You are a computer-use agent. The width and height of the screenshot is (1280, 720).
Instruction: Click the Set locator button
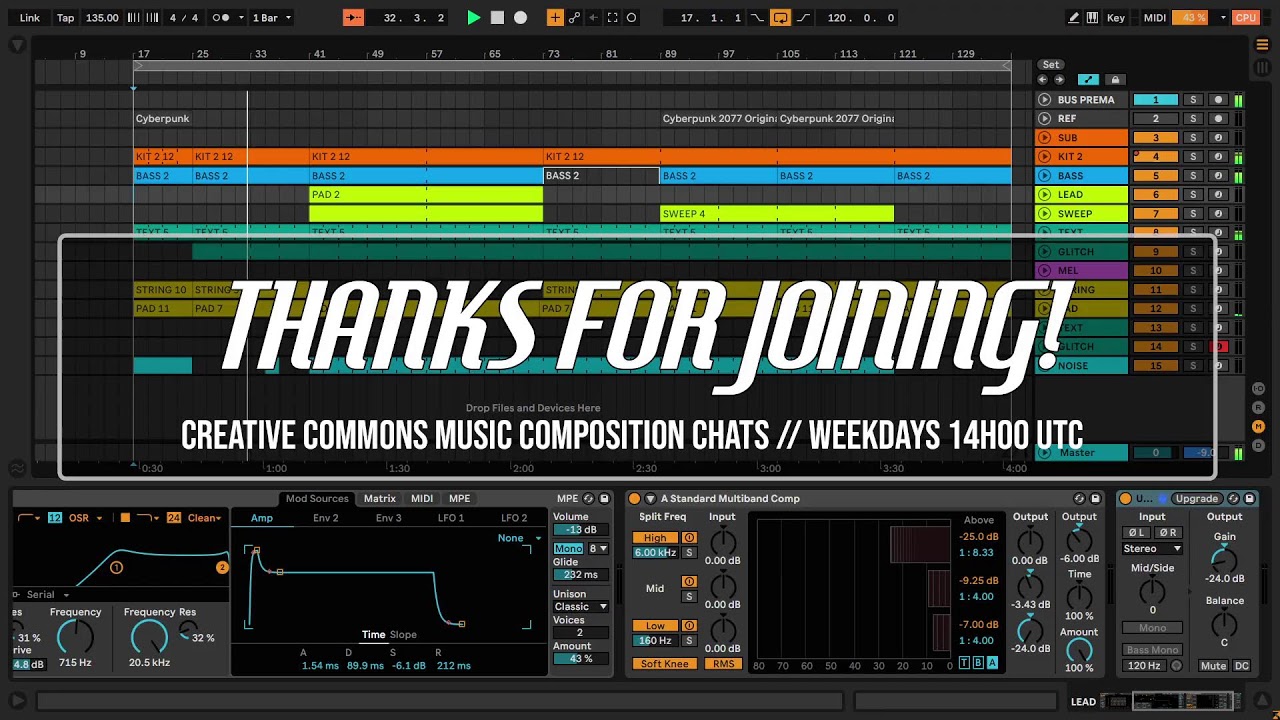[x=1050, y=65]
